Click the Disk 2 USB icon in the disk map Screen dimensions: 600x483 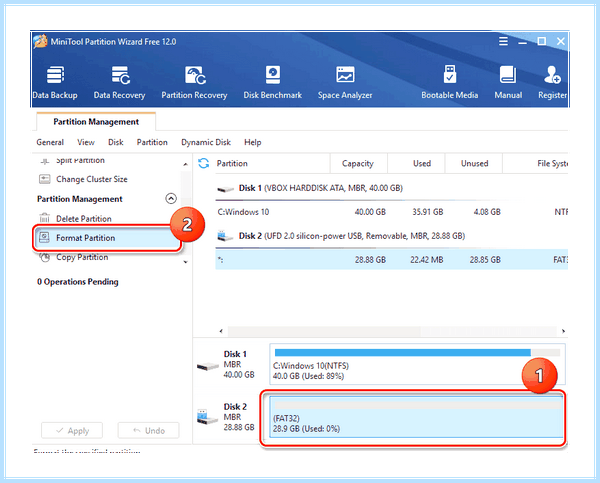(207, 417)
